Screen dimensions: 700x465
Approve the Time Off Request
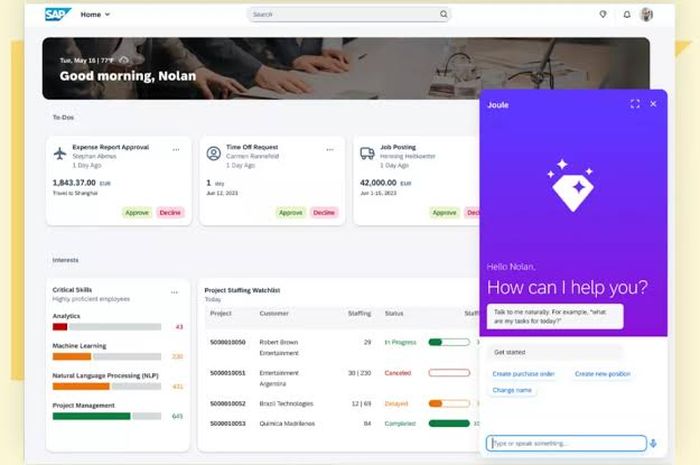coord(291,213)
